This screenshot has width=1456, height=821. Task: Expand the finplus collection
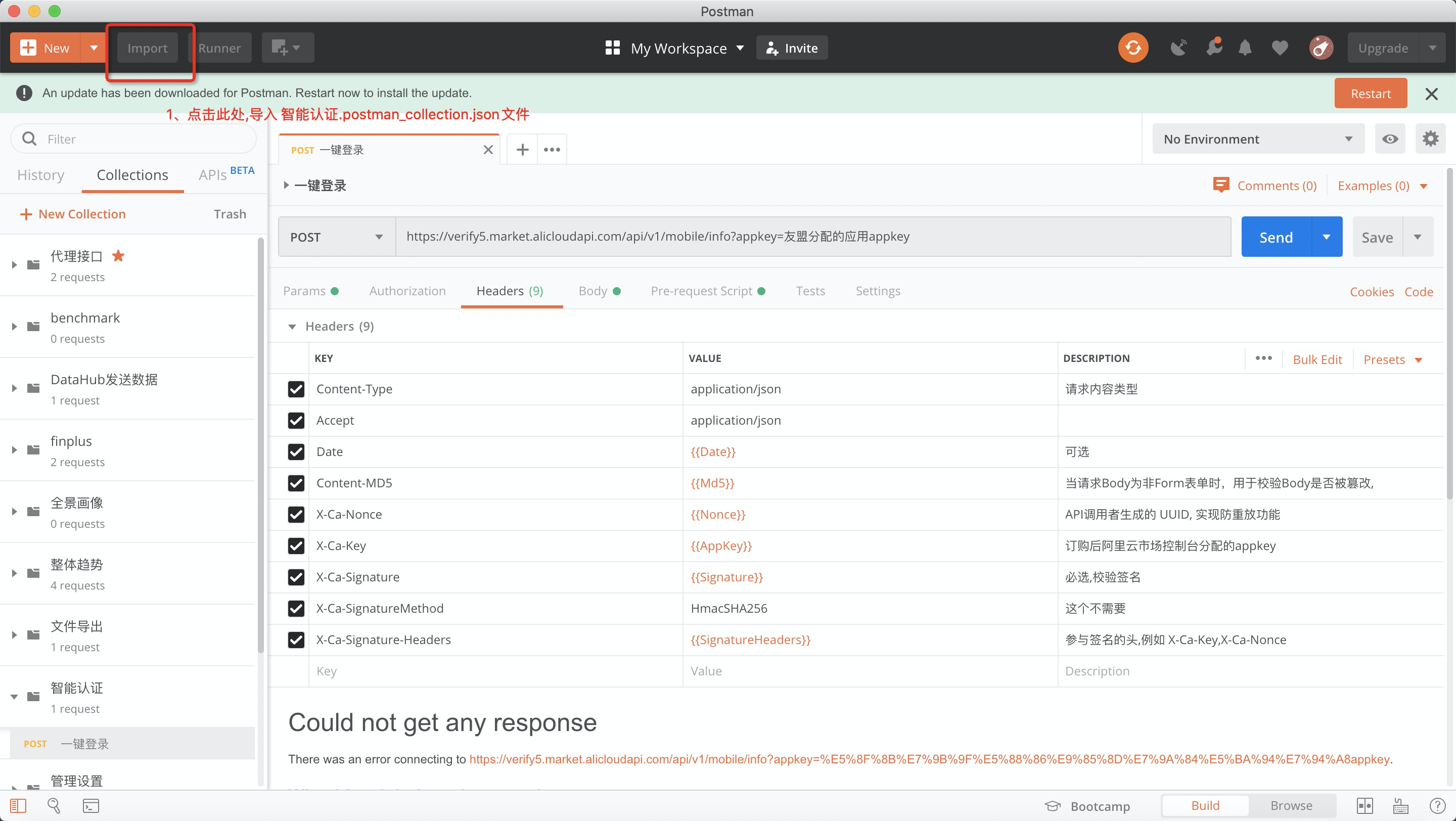[14, 450]
